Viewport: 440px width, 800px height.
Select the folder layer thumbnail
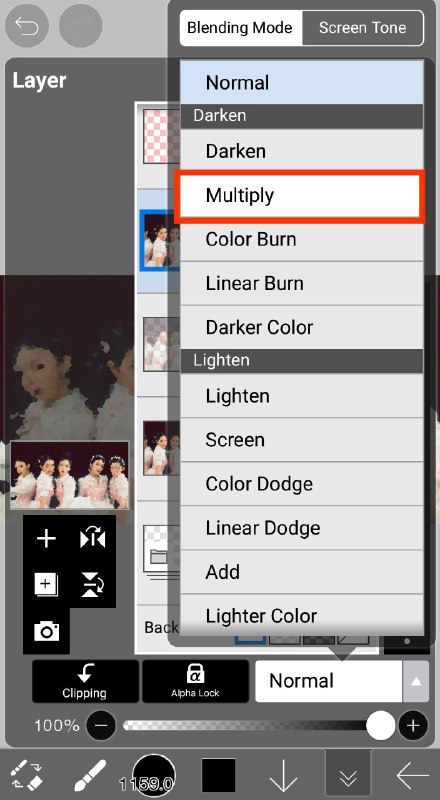pos(162,549)
